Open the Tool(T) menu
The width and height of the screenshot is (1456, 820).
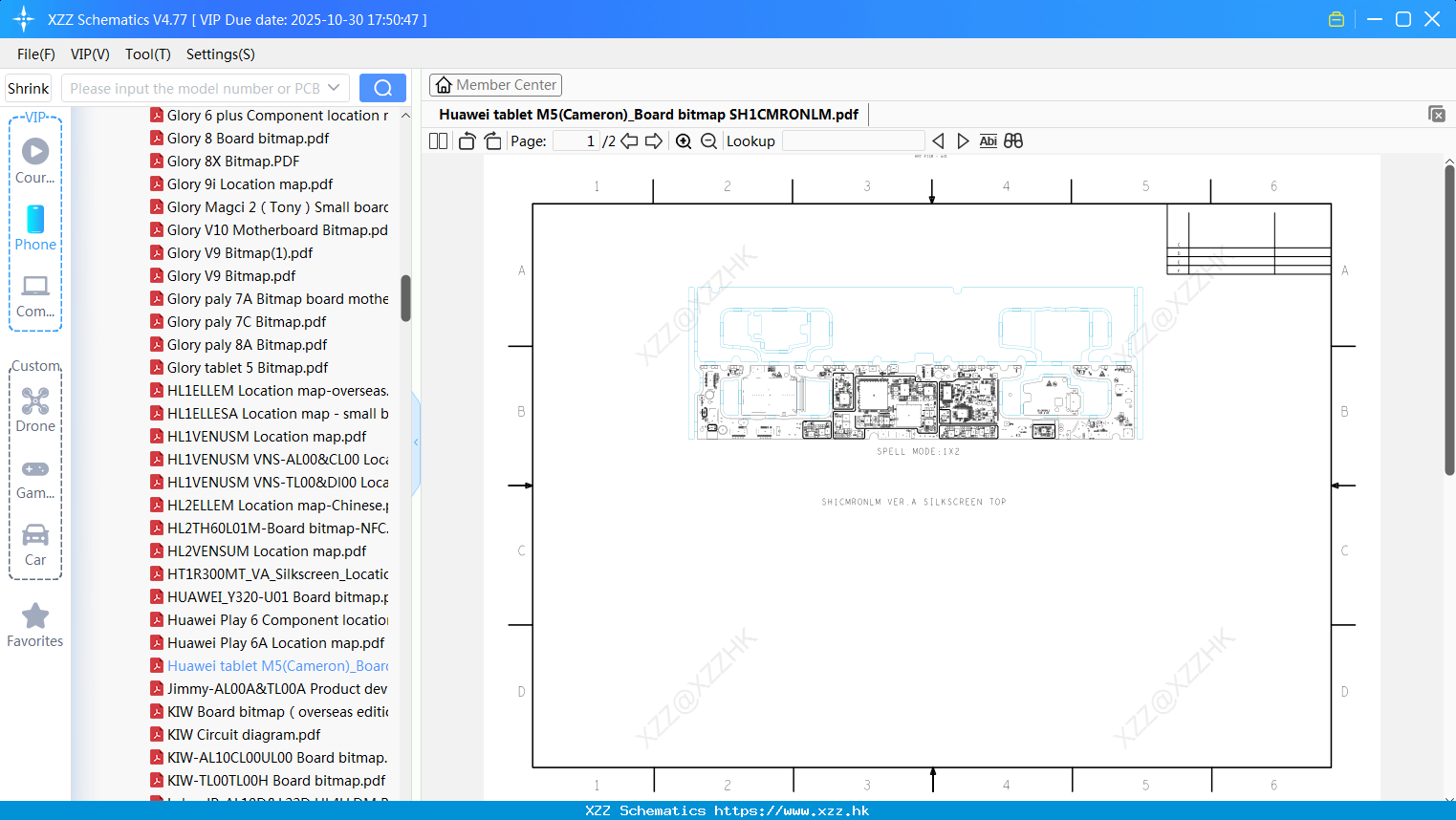[x=148, y=54]
